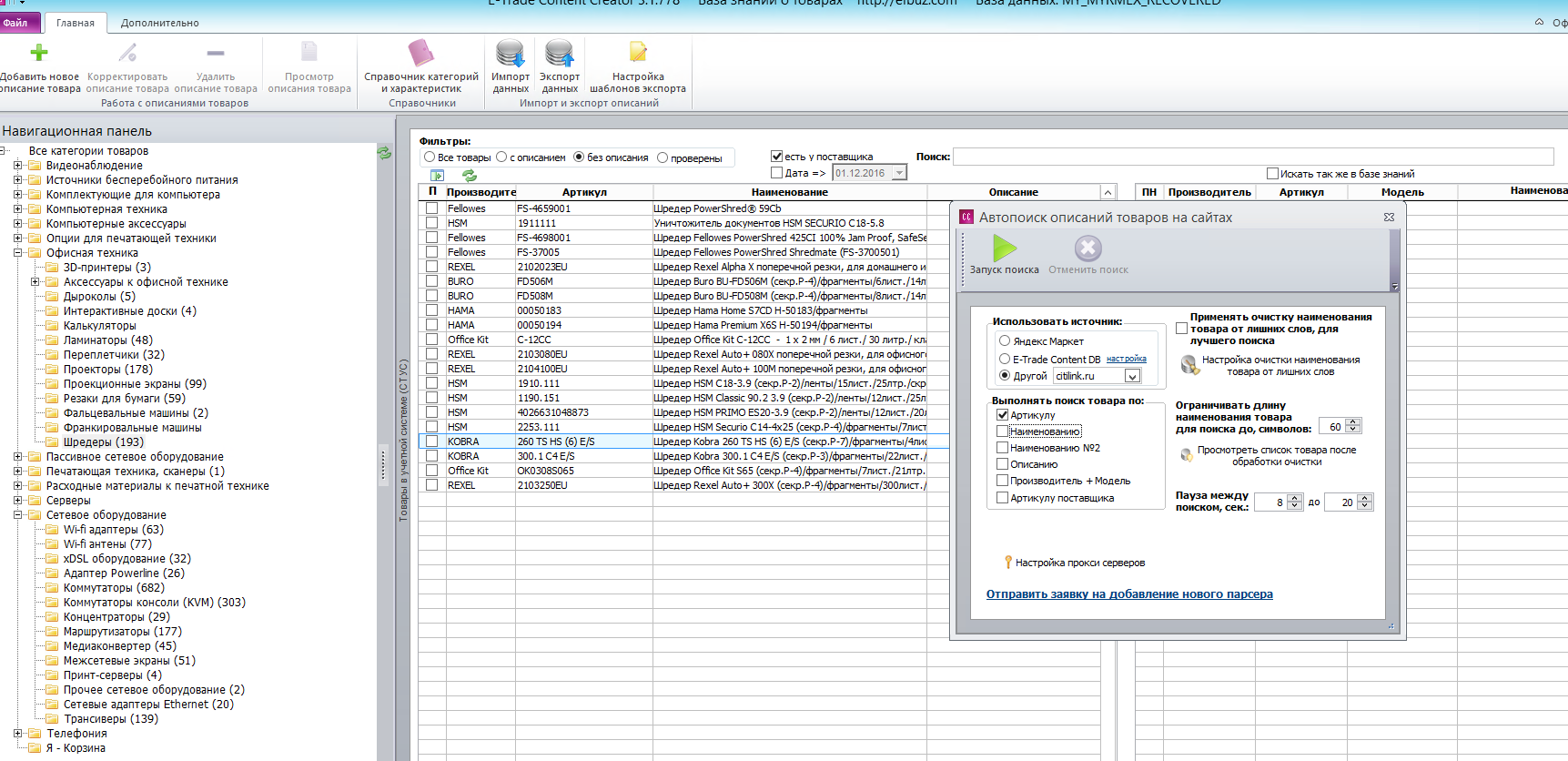
Task: Choose E-Trade Content DB source radio
Action: [1005, 359]
